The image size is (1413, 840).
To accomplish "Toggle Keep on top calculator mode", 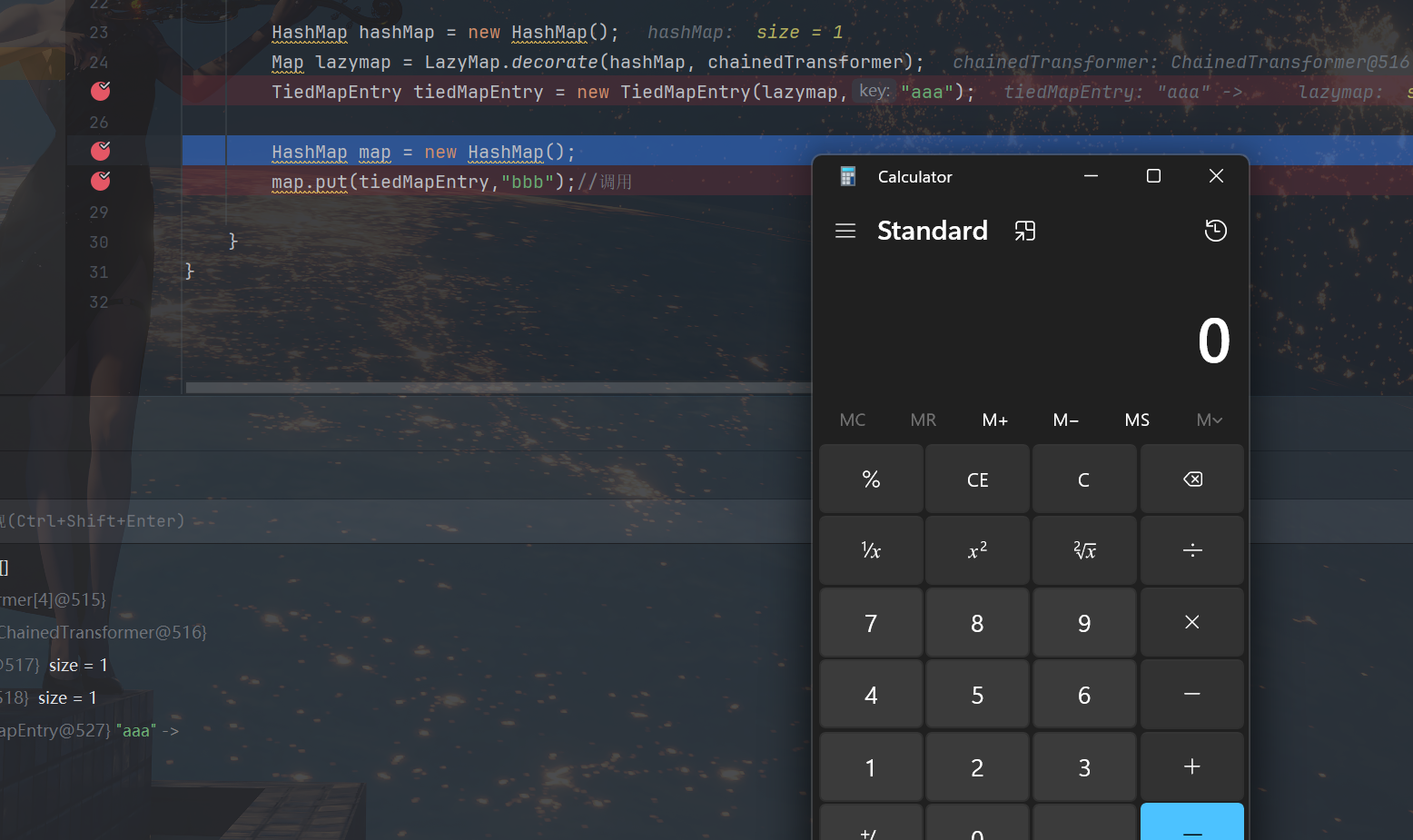I will point(1024,231).
